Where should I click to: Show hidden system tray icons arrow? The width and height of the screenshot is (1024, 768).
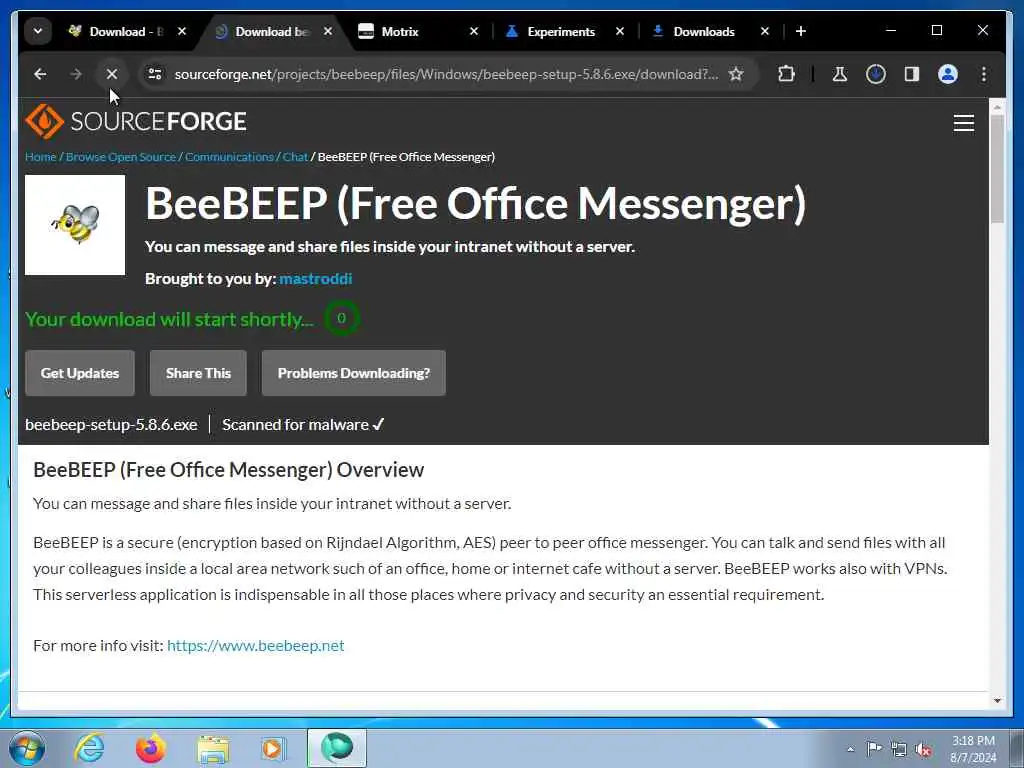(x=850, y=749)
